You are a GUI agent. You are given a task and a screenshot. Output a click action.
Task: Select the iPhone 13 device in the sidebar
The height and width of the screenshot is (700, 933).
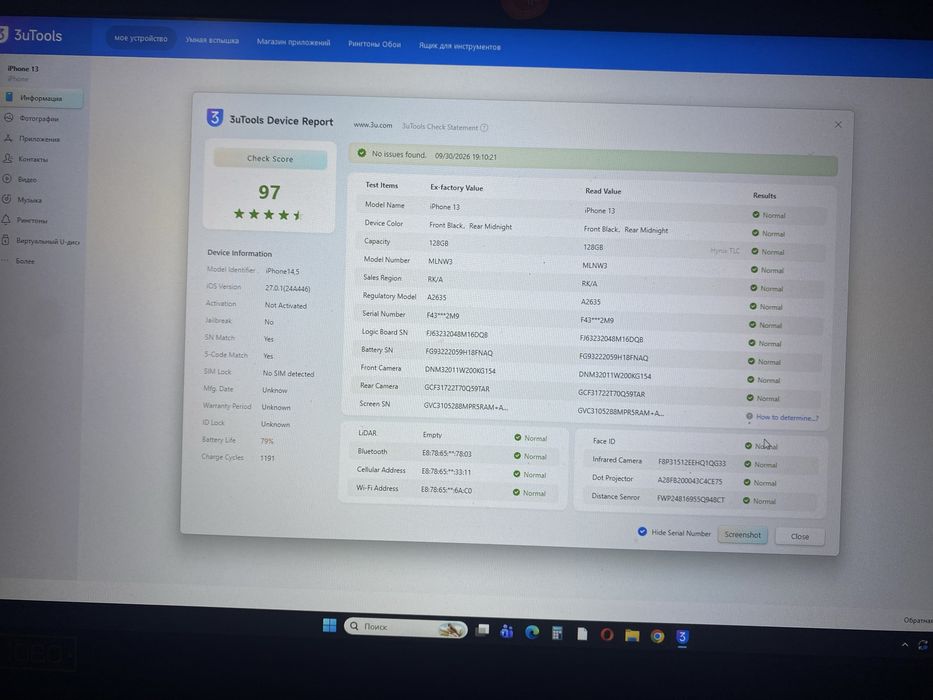(23, 68)
